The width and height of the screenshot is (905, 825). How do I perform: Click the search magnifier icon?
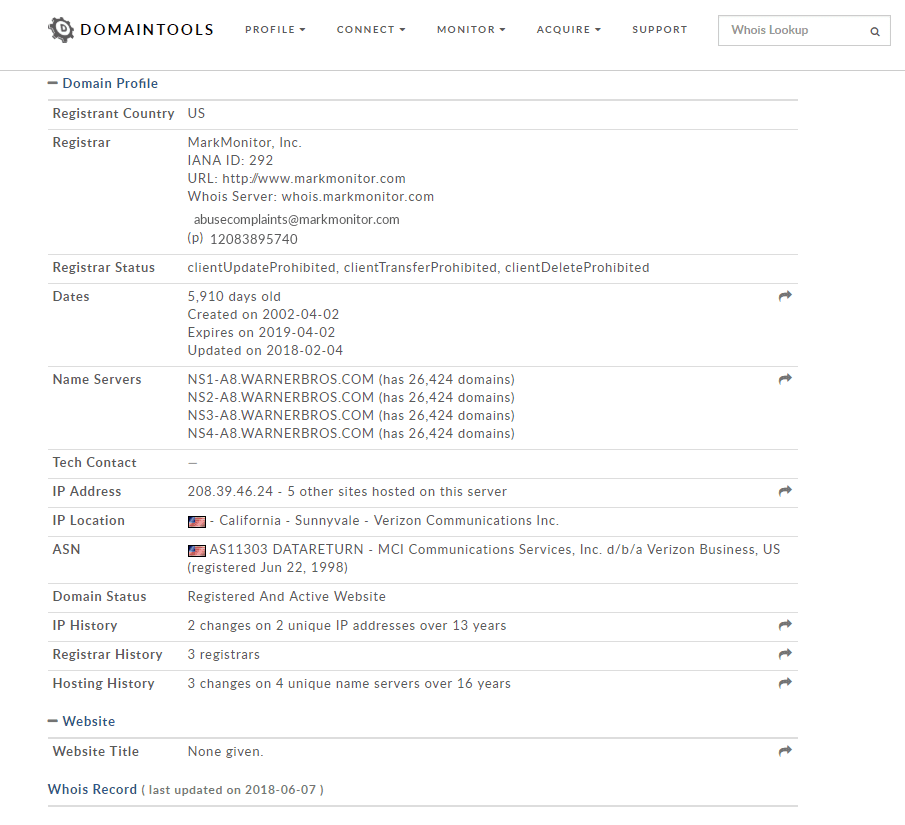(x=874, y=31)
